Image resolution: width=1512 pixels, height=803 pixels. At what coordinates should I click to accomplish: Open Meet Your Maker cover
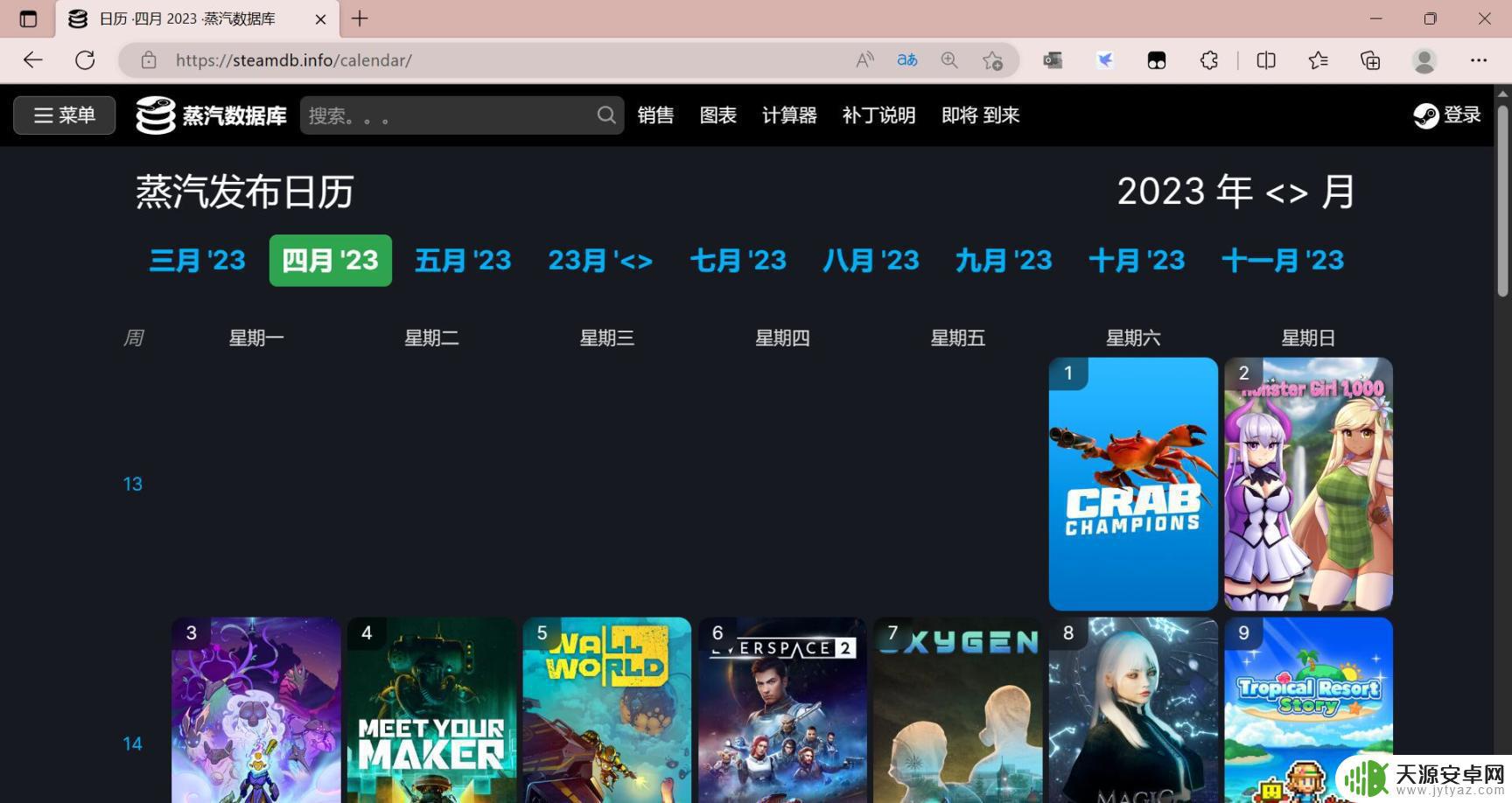pos(431,710)
